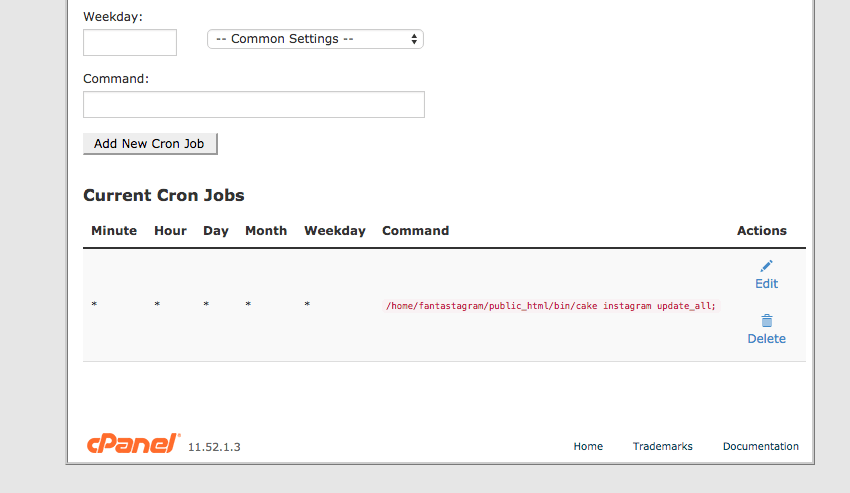Select the cake instagram update_all command text
This screenshot has width=850, height=493.
click(551, 306)
